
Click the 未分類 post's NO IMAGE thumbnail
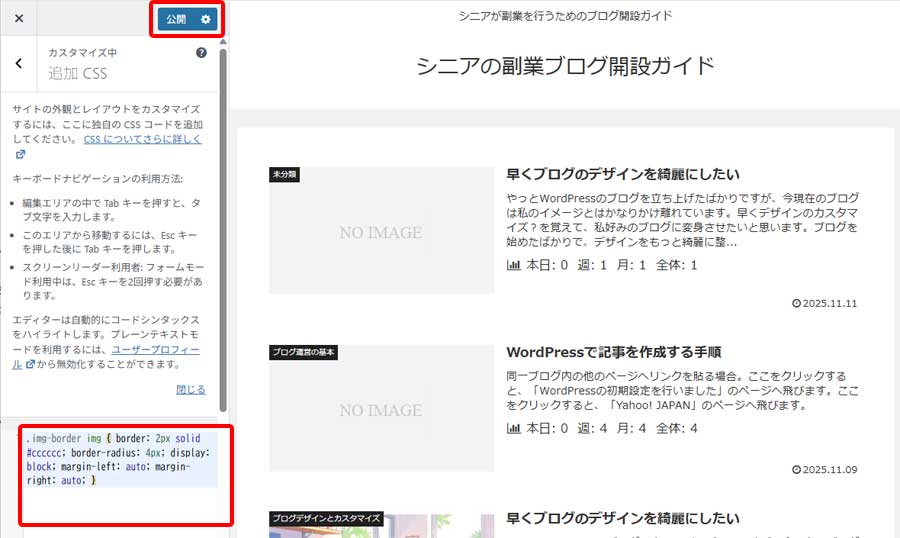[x=380, y=232]
